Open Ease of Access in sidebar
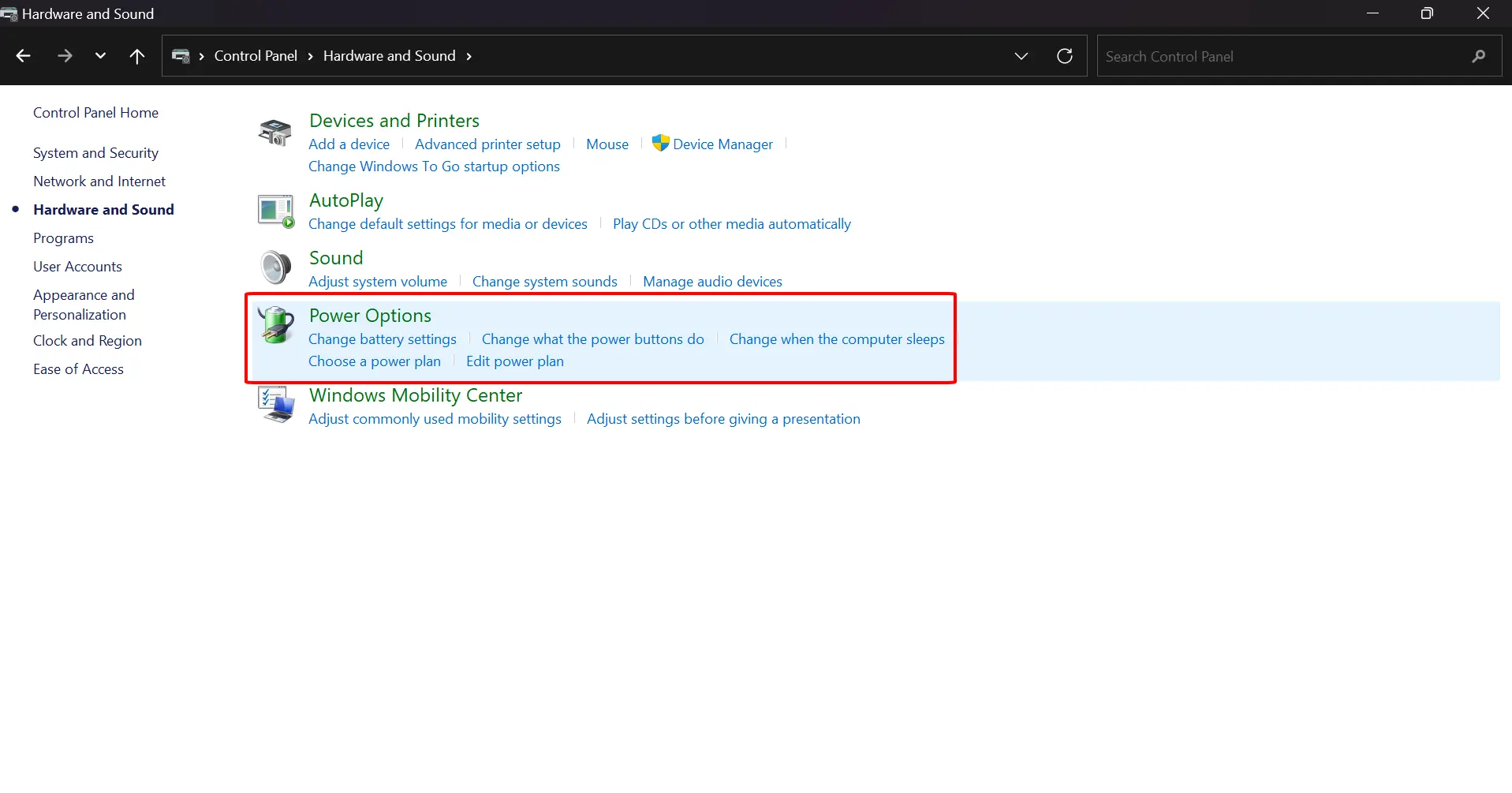 click(78, 369)
